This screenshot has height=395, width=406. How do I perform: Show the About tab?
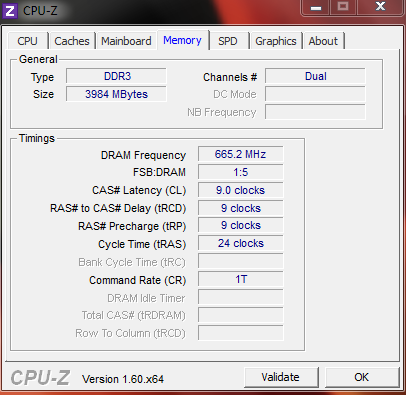click(x=323, y=41)
